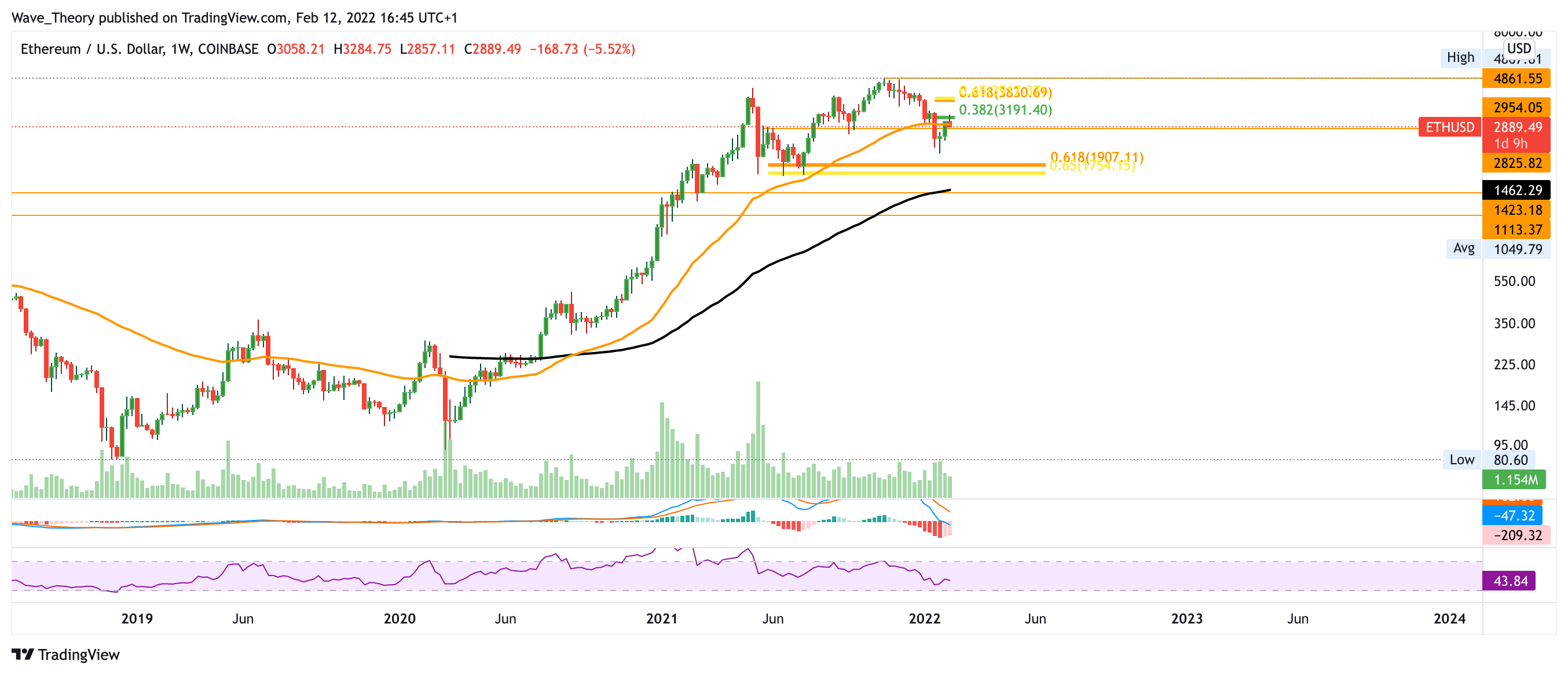The height and width of the screenshot is (675, 1568).
Task: Click the TradingView logo icon
Action: [x=23, y=655]
